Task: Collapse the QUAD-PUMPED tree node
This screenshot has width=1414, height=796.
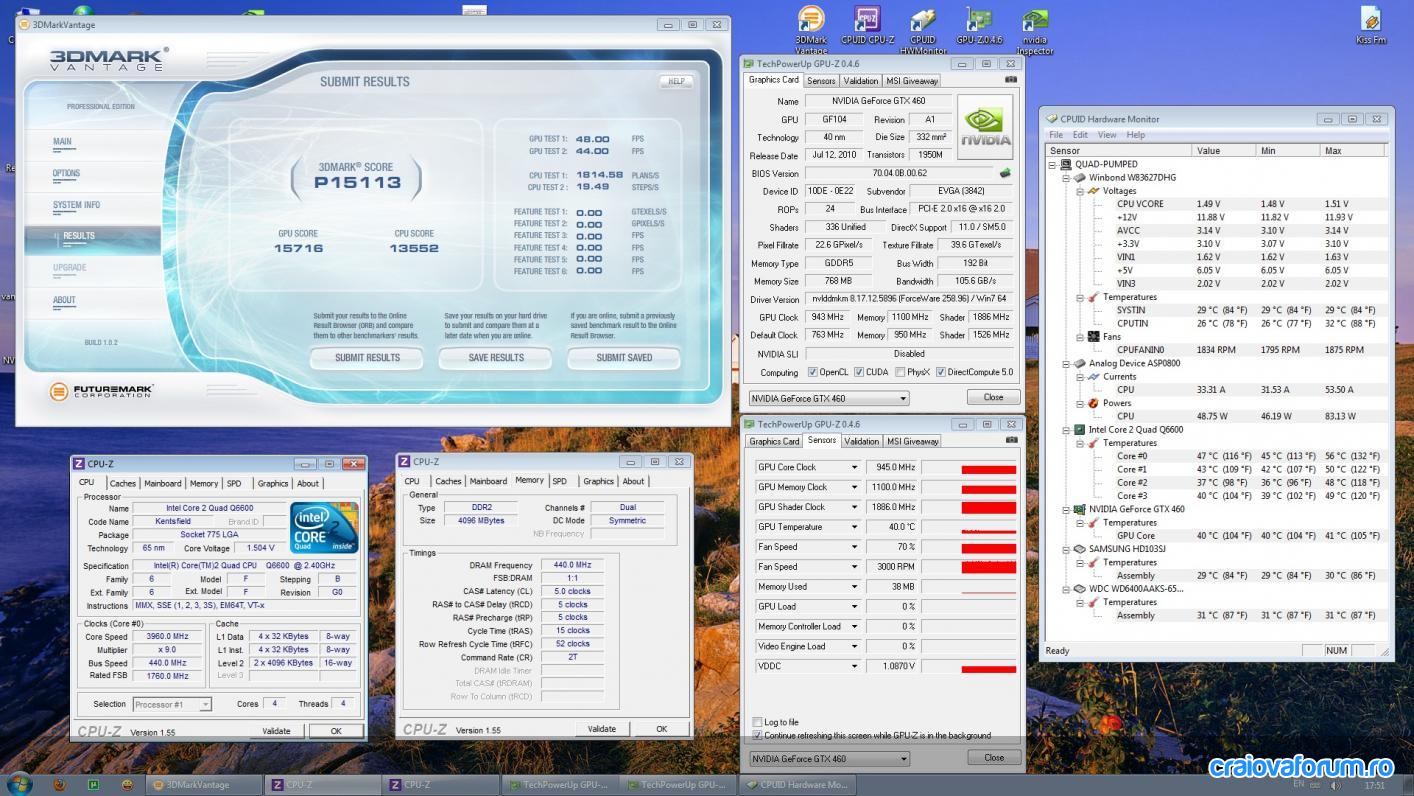Action: (1052, 164)
